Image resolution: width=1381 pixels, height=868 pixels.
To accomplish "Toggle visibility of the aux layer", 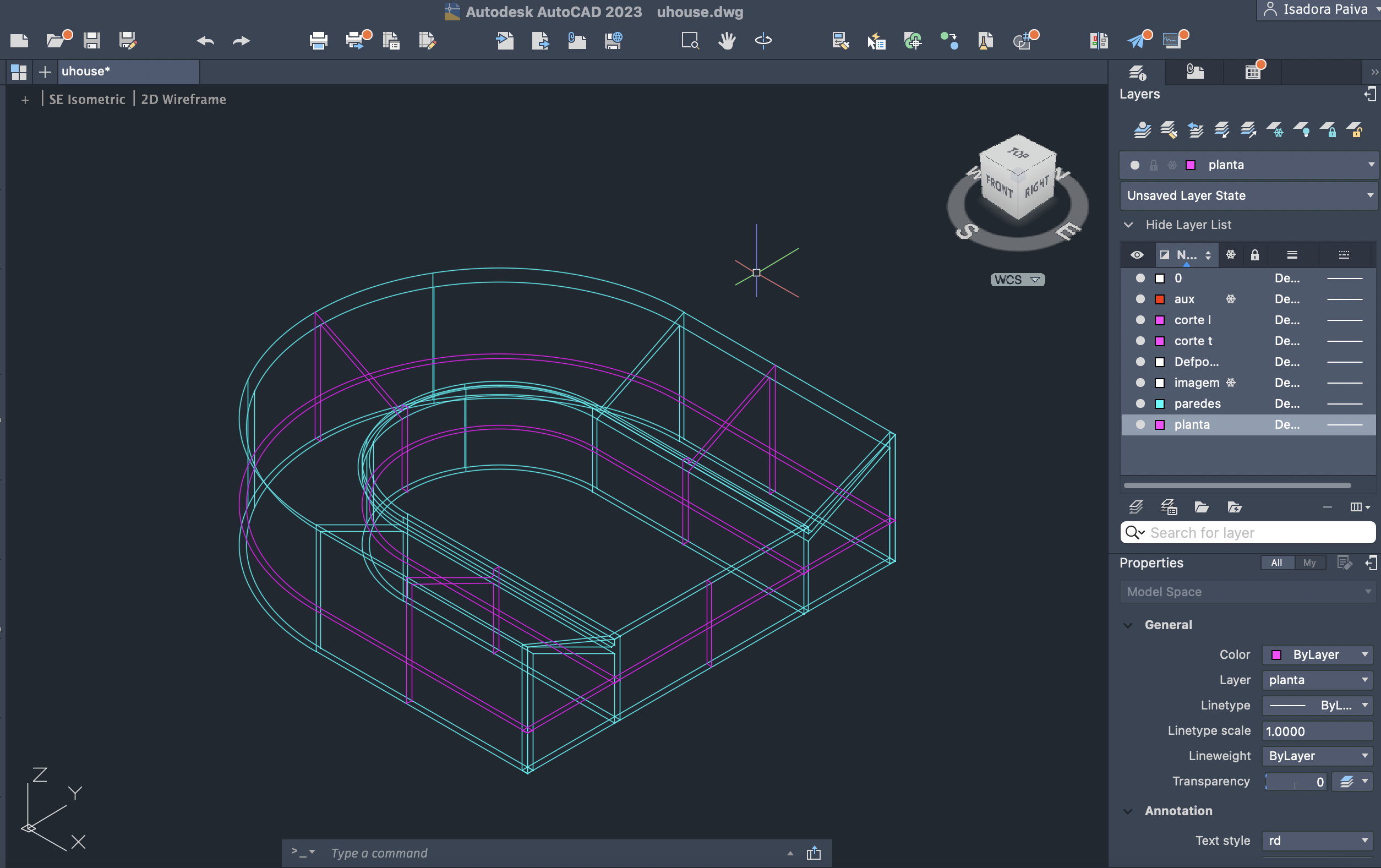I will point(1140,299).
